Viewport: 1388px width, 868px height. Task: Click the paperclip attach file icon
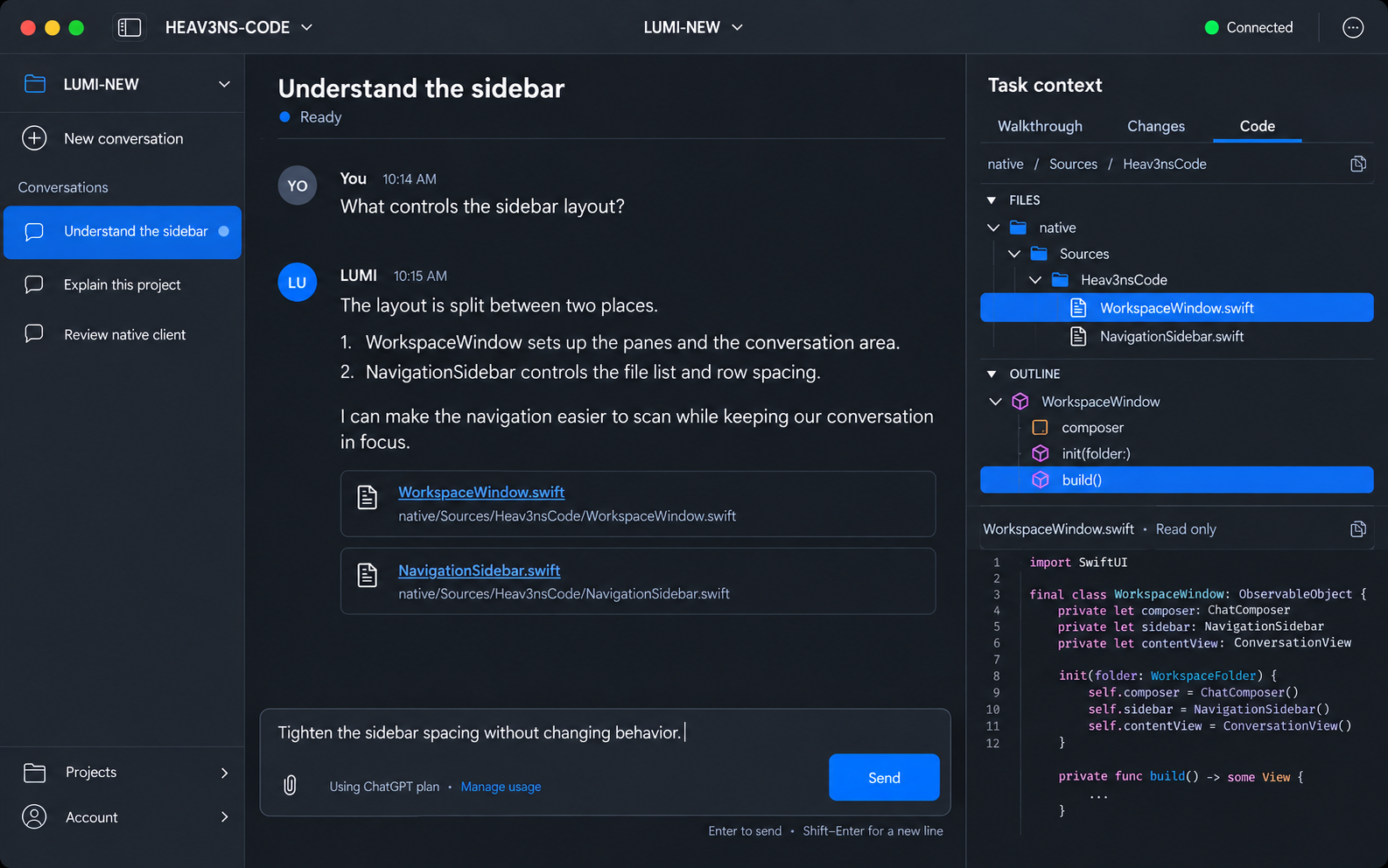[290, 786]
